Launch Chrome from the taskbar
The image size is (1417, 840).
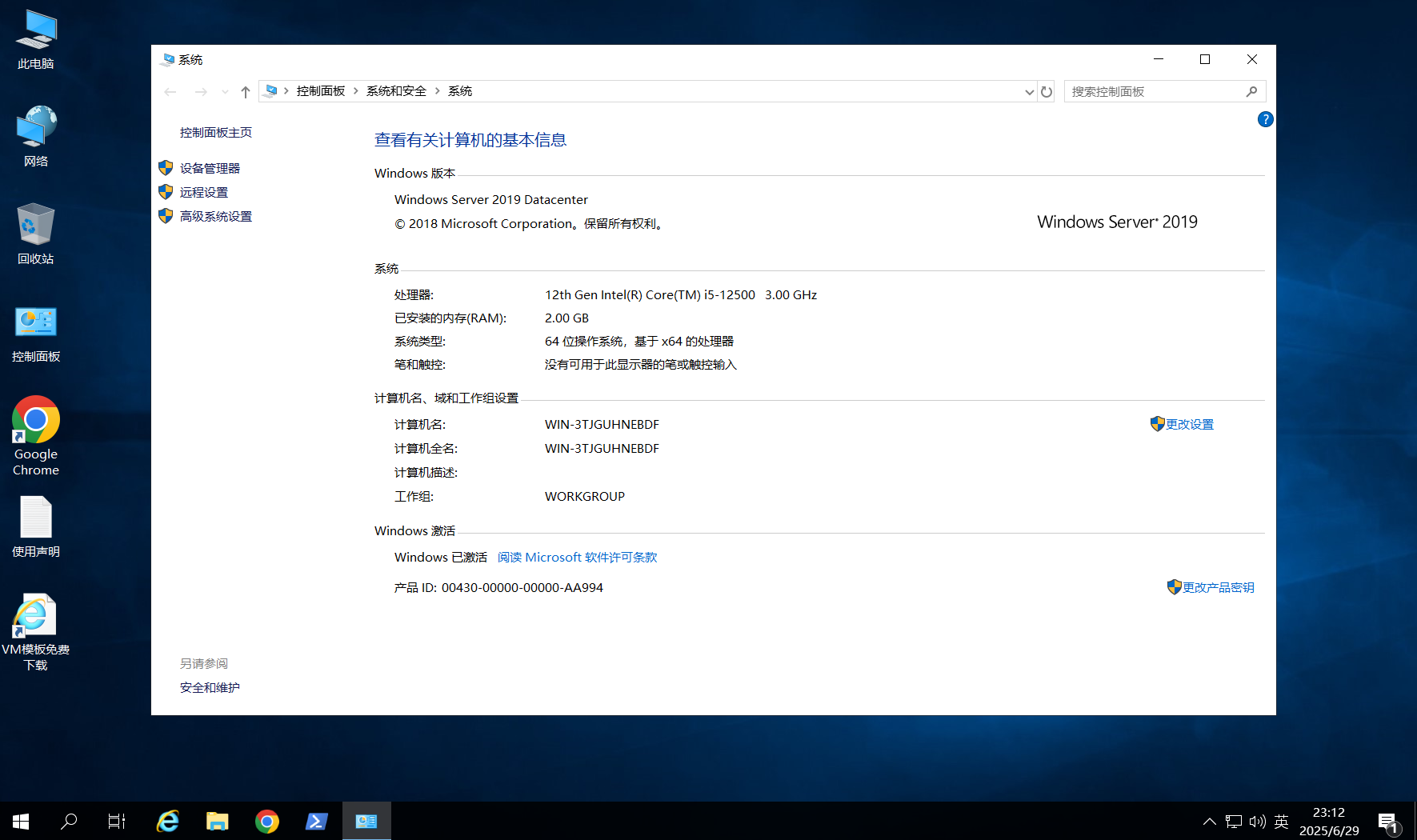pyautogui.click(x=267, y=821)
